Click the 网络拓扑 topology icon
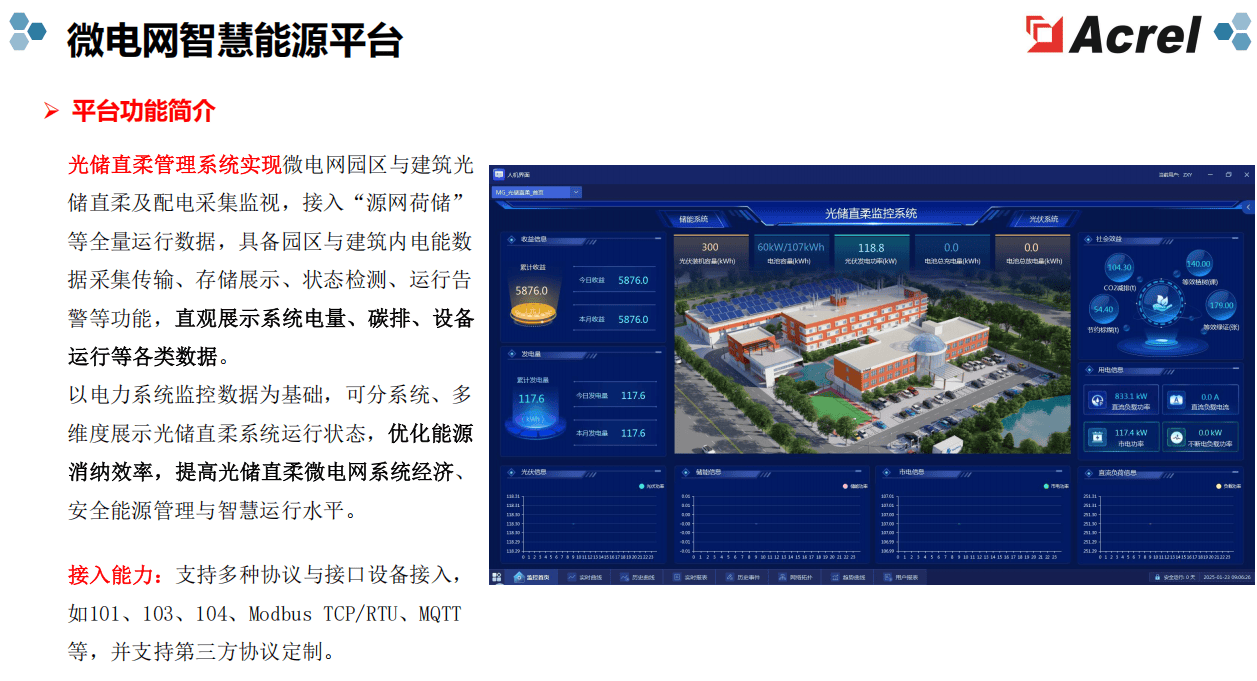 point(783,577)
